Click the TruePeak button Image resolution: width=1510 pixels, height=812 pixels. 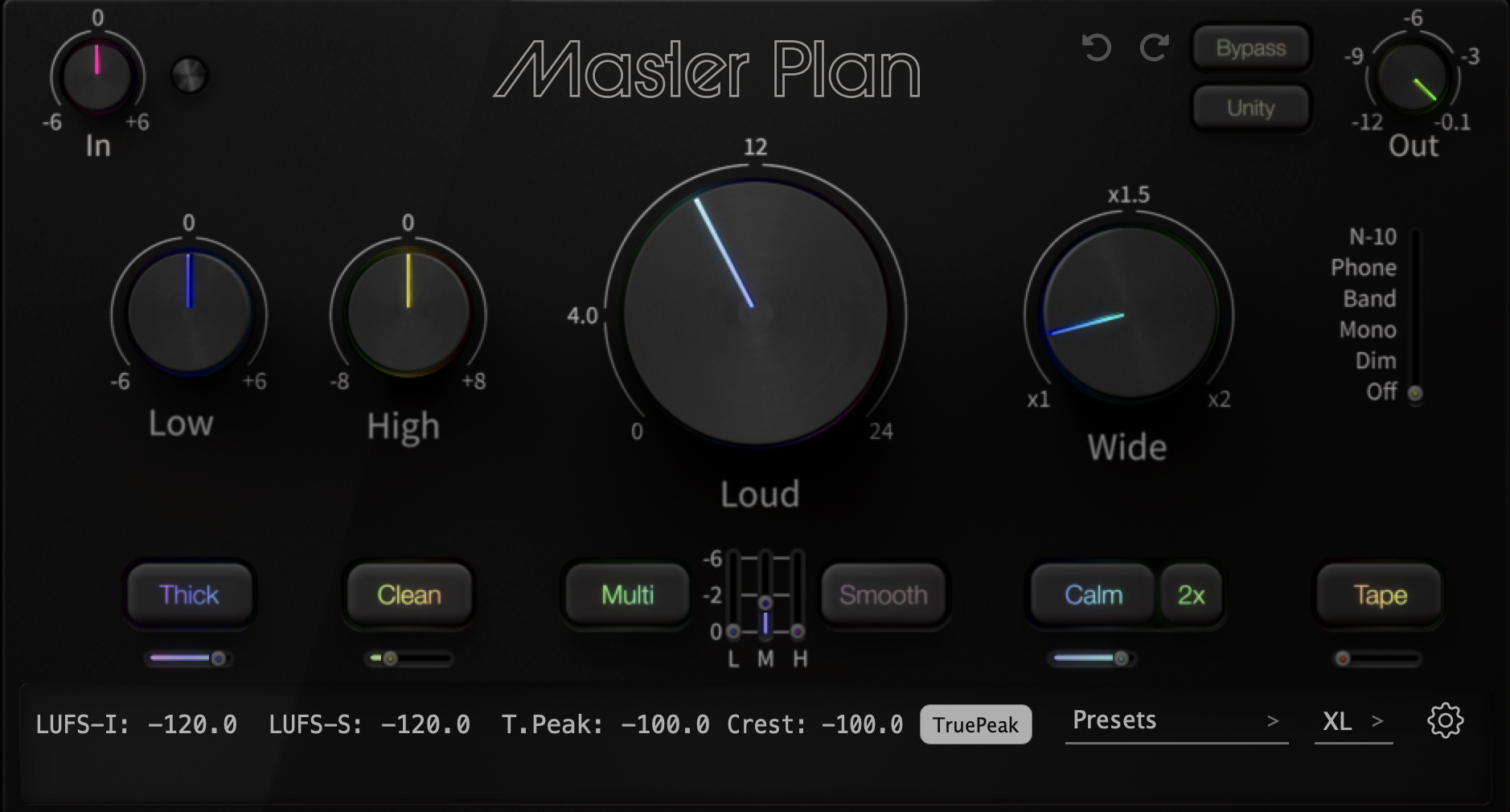(x=975, y=724)
